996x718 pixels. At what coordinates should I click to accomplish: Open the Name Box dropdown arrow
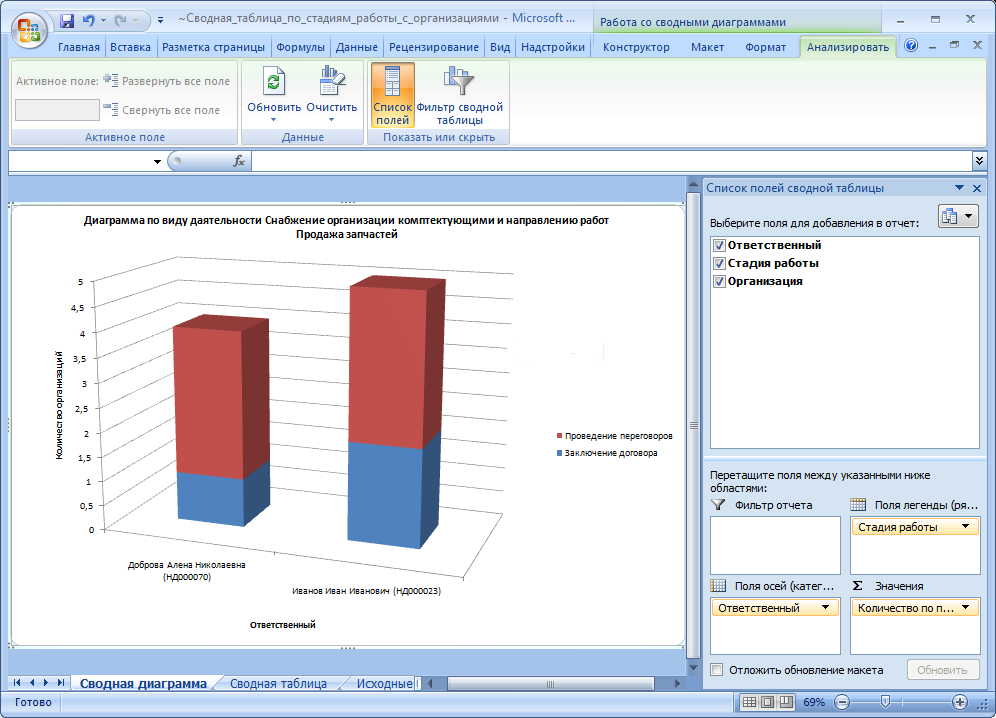pos(158,162)
